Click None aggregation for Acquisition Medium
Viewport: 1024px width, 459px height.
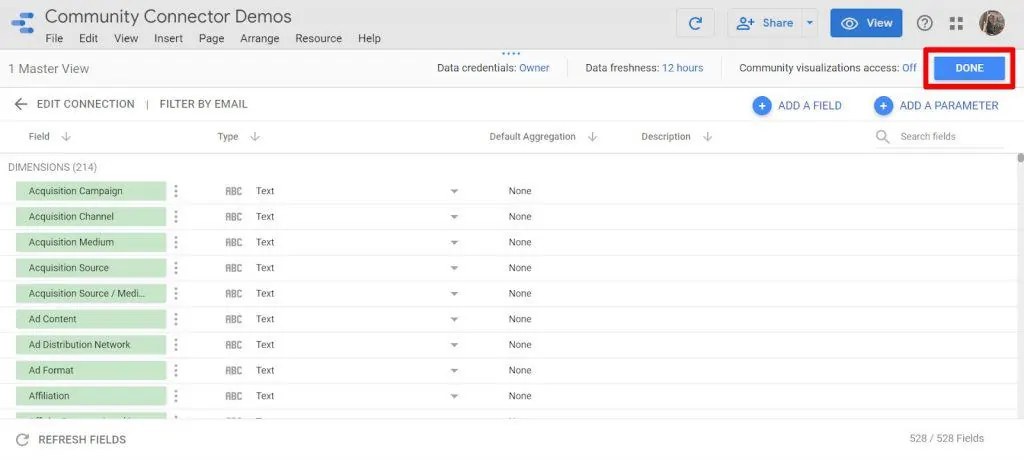(x=520, y=242)
